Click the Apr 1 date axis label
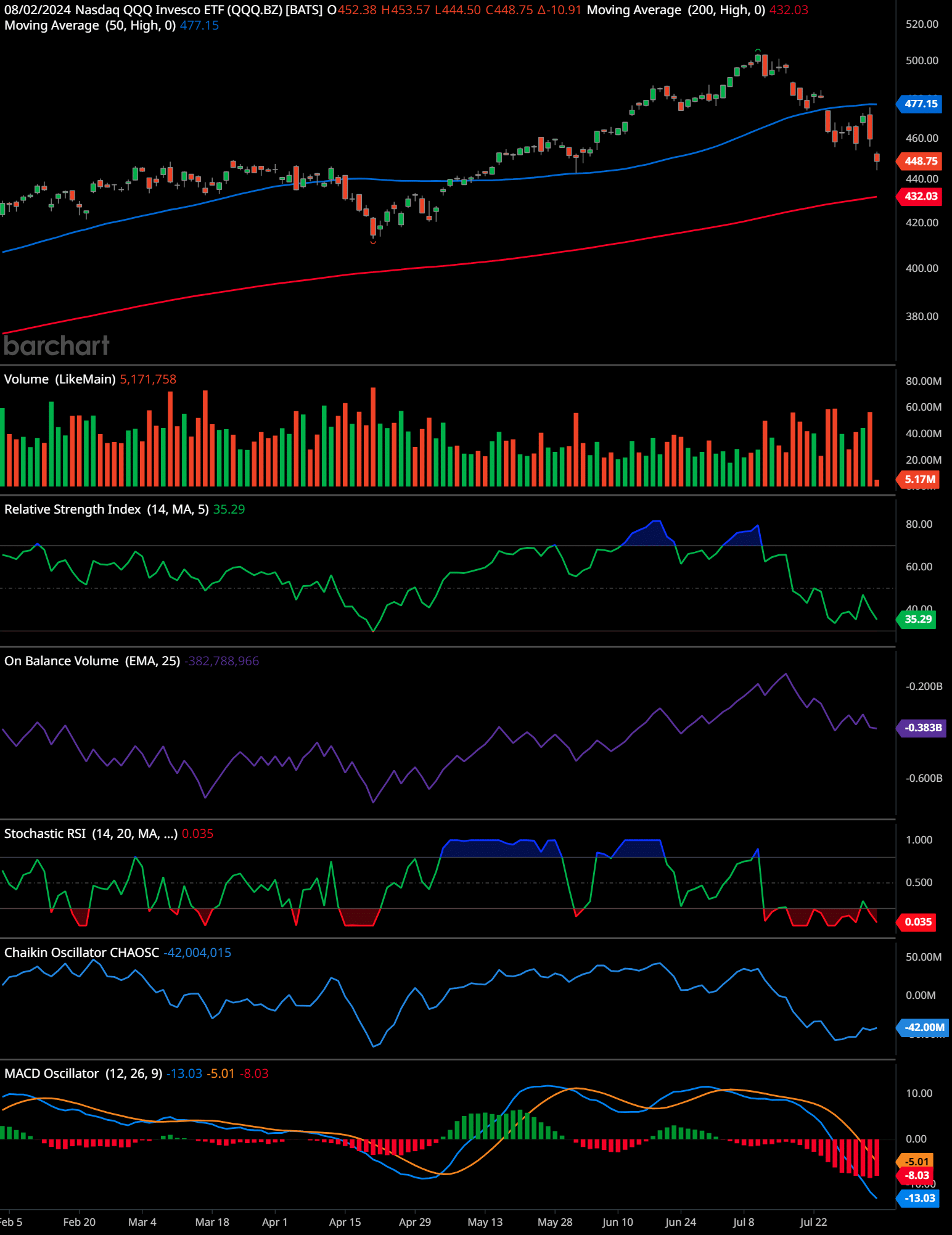 click(x=274, y=1222)
